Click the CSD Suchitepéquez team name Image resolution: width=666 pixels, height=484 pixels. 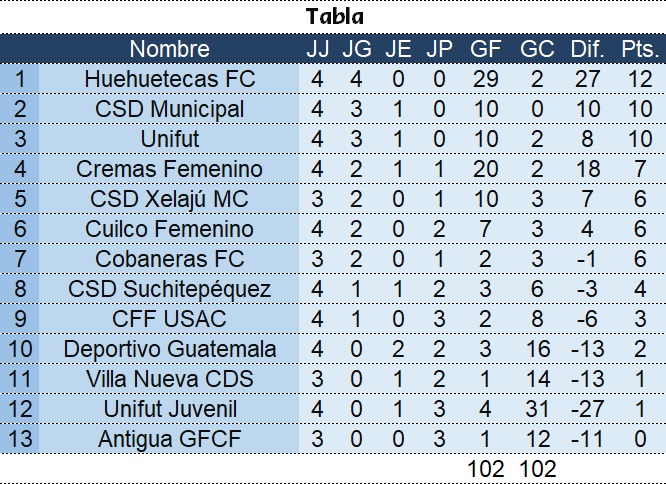click(170, 289)
